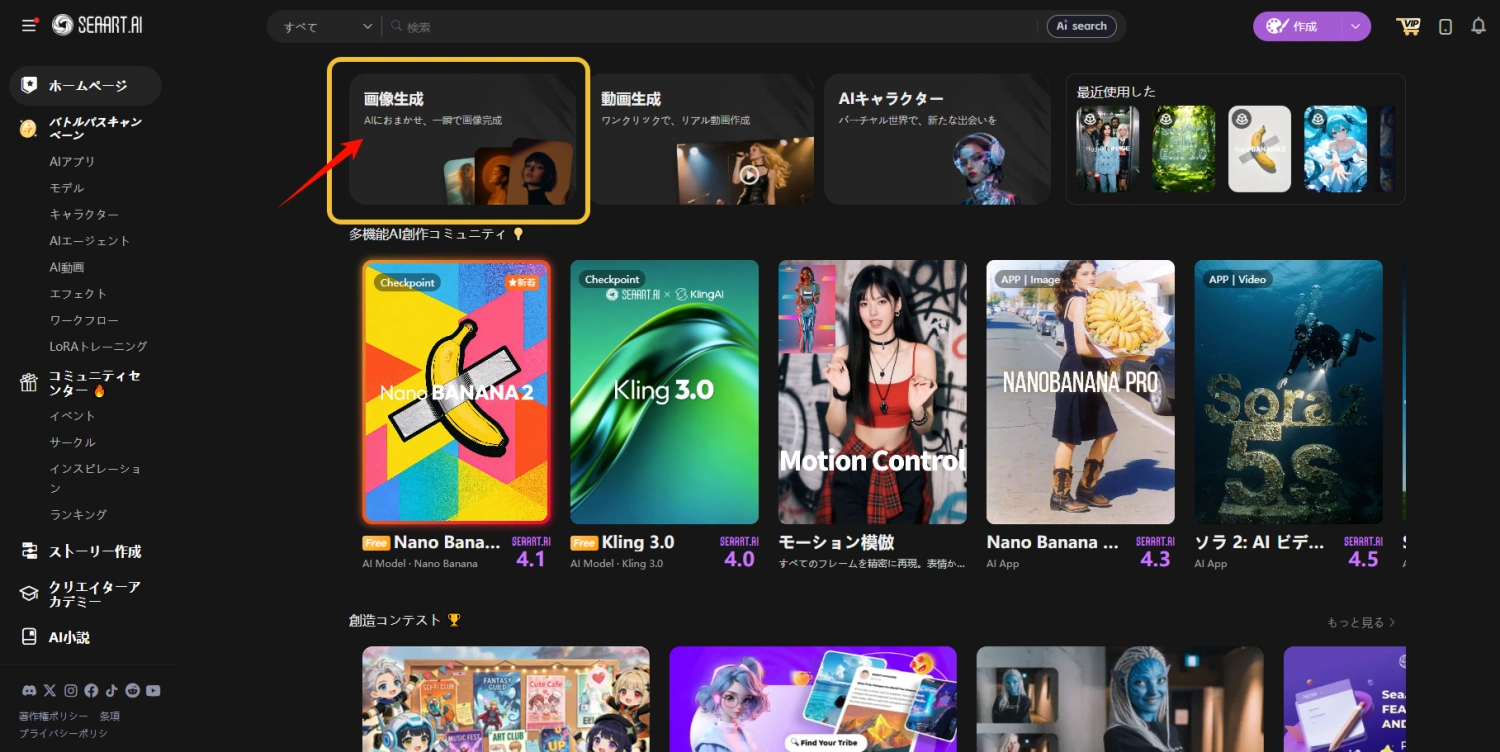
Task: Open the mobile app icon in top bar
Action: coord(1445,26)
